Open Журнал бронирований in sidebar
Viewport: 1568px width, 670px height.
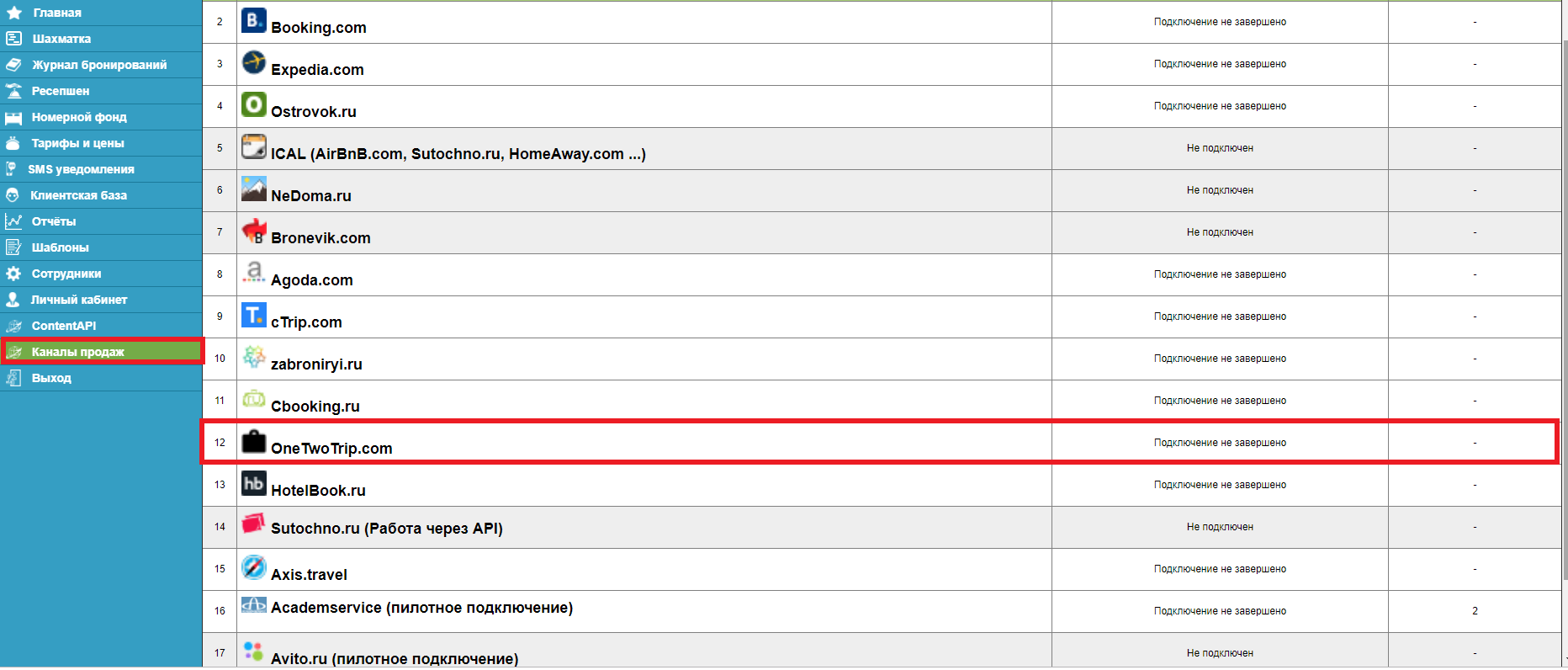(101, 65)
